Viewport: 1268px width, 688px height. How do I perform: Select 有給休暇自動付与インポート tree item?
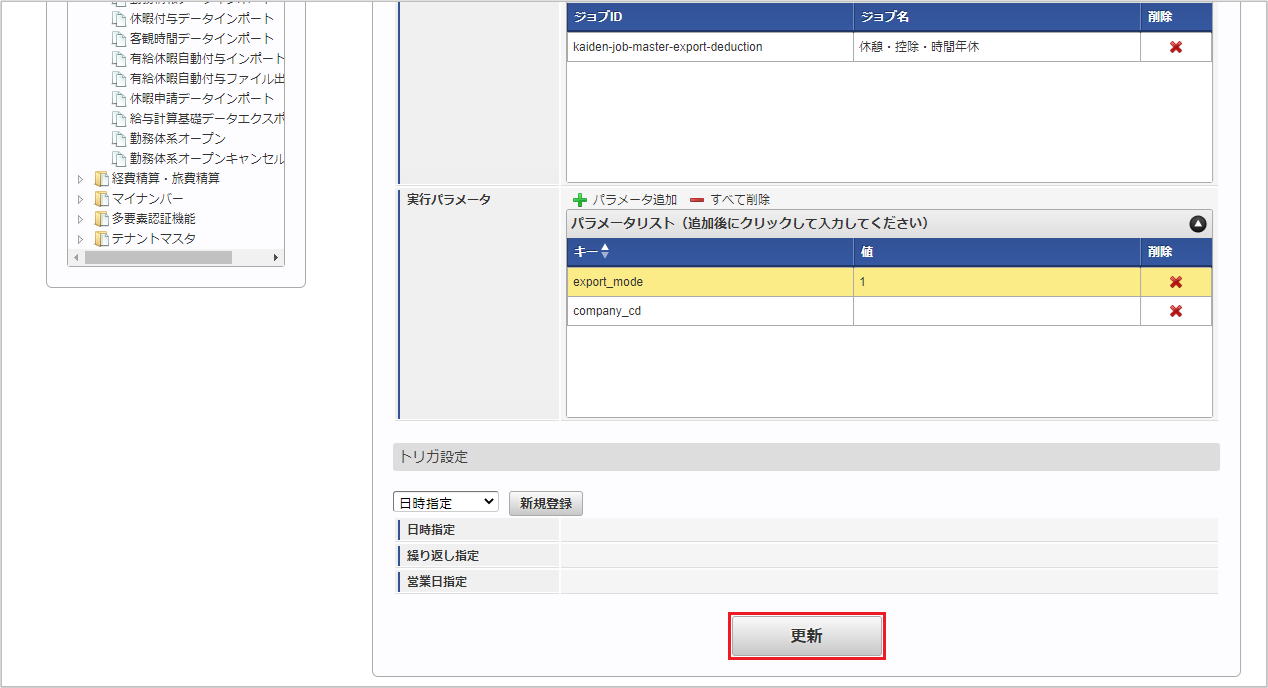[207, 58]
